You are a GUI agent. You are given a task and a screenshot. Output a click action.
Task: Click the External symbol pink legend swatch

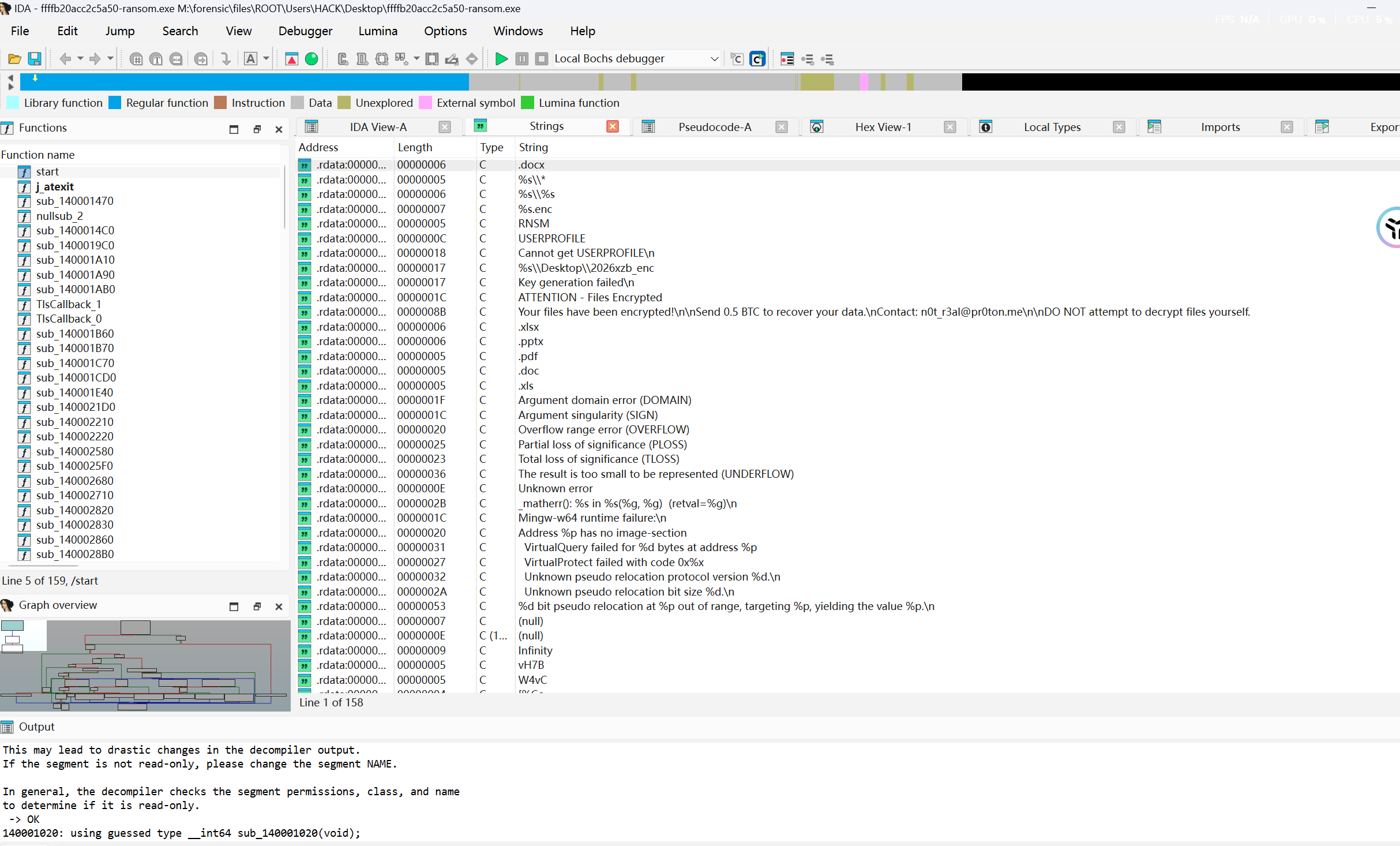click(425, 103)
